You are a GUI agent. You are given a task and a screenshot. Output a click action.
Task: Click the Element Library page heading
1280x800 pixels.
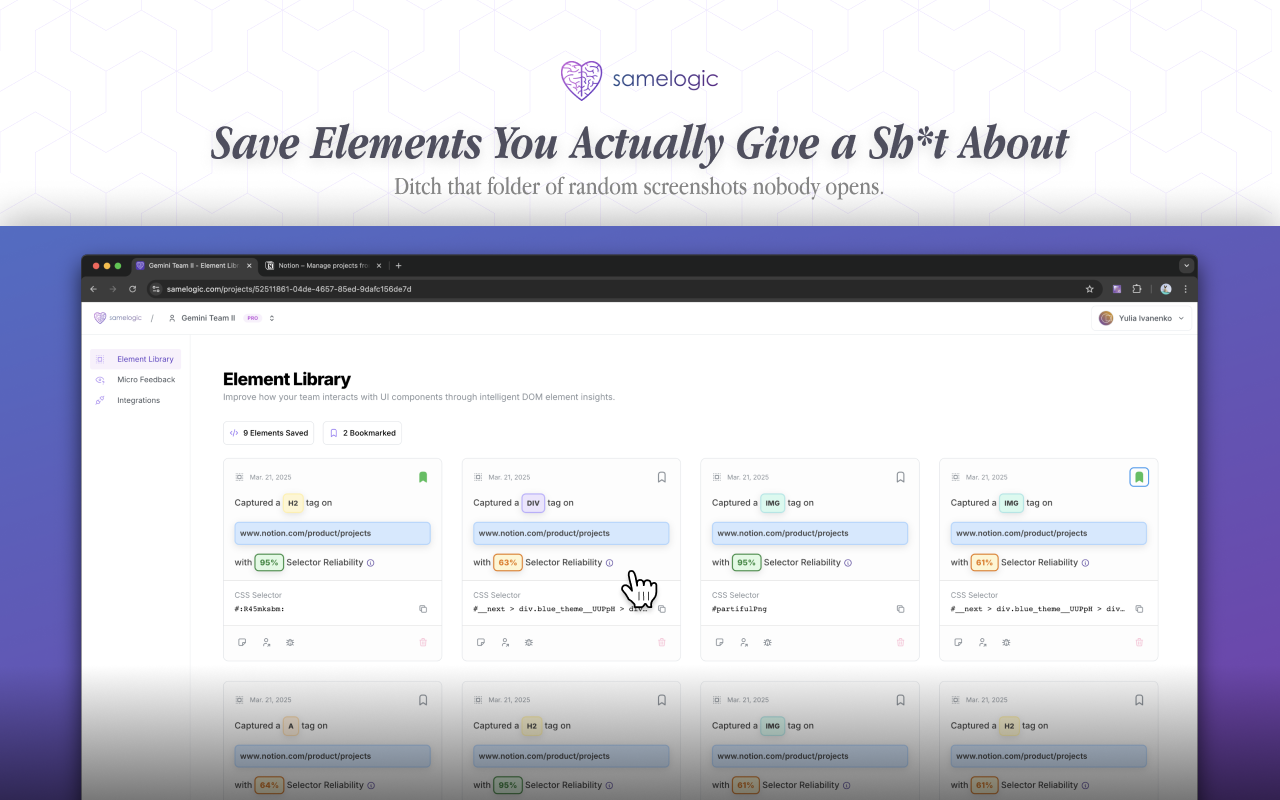287,379
